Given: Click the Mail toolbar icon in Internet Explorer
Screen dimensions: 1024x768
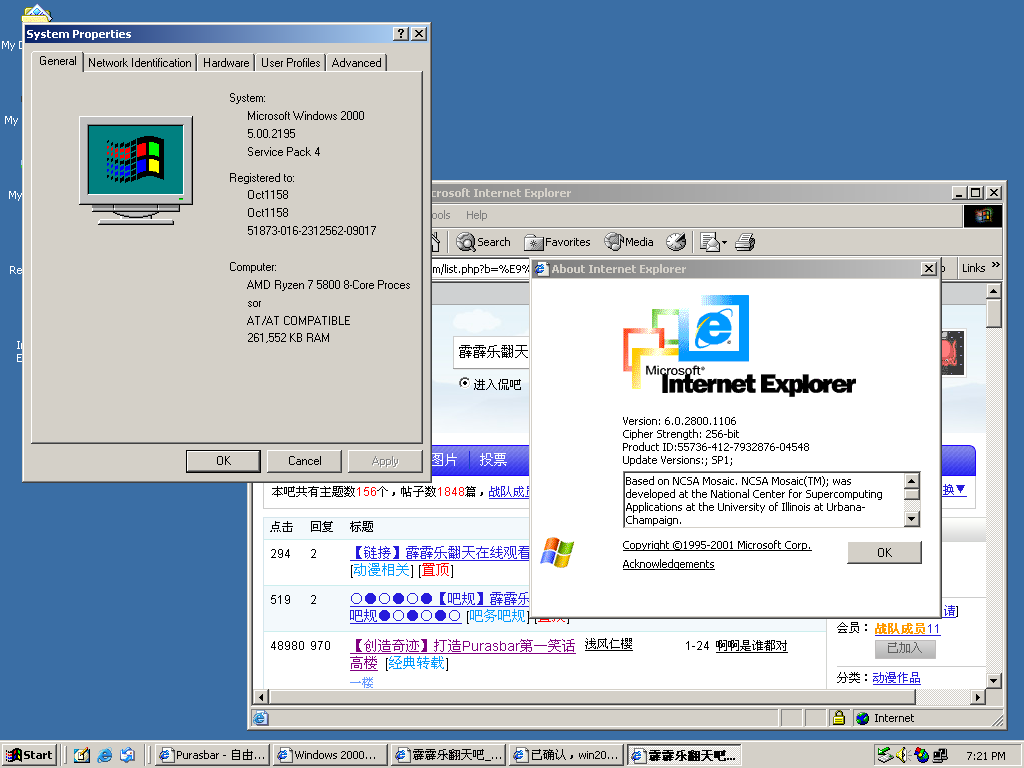Looking at the screenshot, I should (709, 242).
